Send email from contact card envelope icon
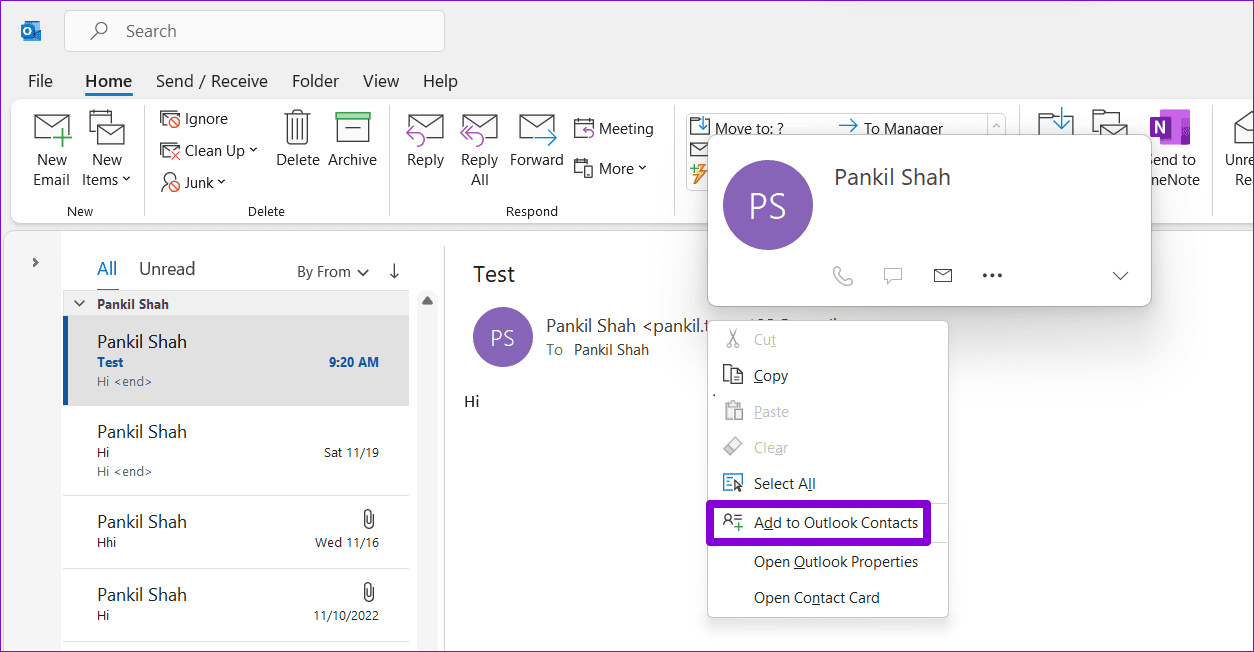The width and height of the screenshot is (1254, 652). point(942,276)
